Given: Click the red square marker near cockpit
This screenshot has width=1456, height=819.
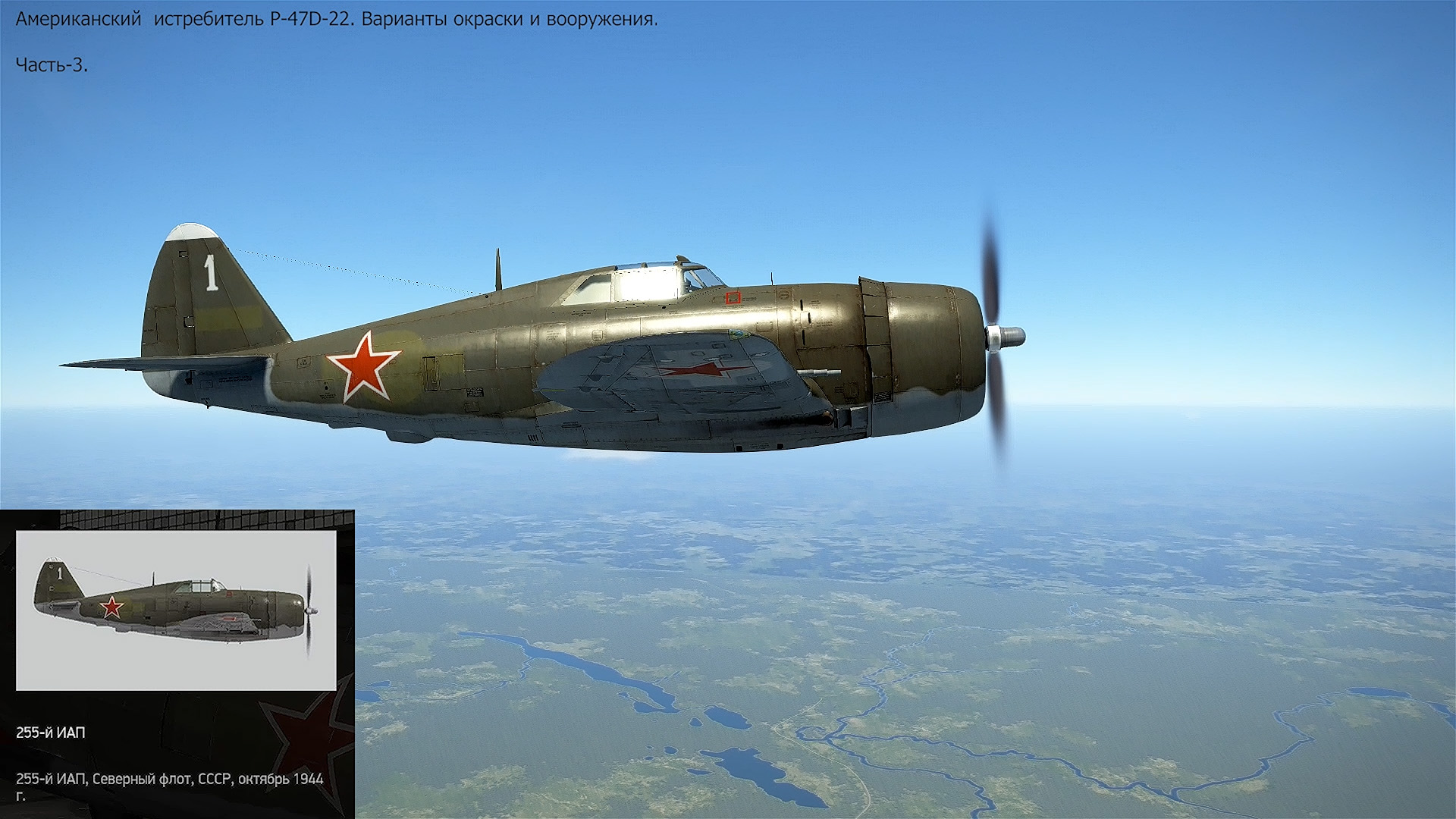Looking at the screenshot, I should pos(733,298).
